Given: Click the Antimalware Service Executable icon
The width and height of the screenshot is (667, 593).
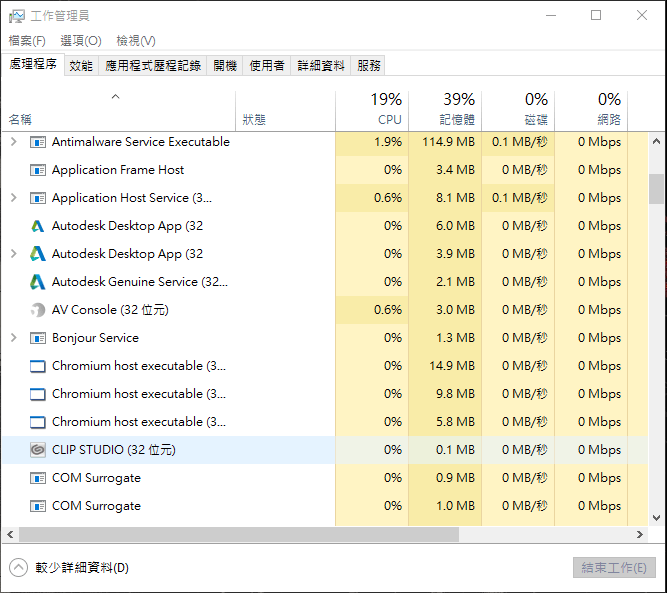Looking at the screenshot, I should click(38, 142).
